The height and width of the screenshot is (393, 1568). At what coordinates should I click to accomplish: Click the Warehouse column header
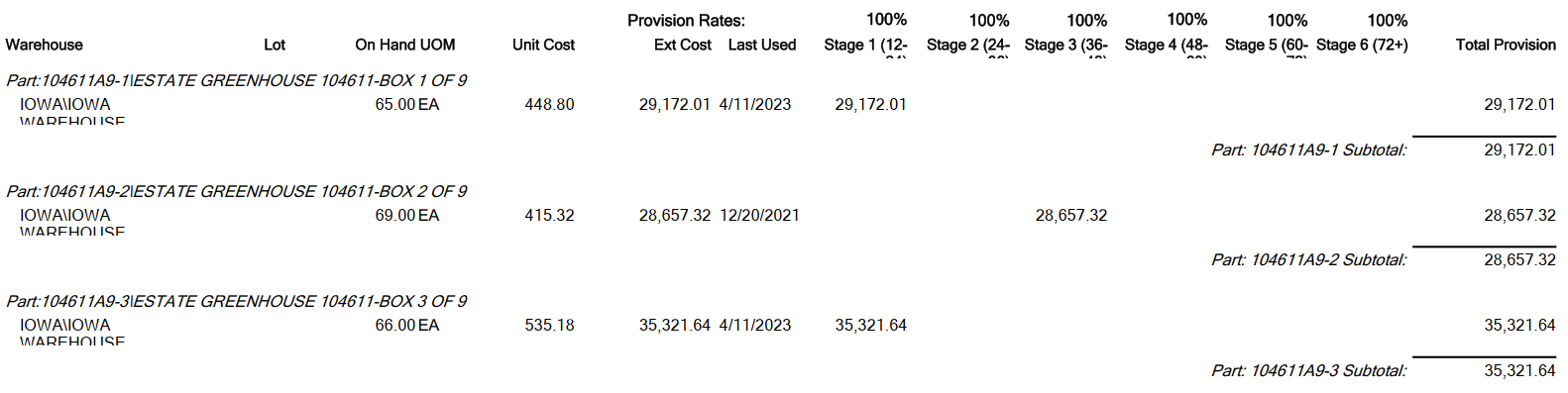(44, 45)
